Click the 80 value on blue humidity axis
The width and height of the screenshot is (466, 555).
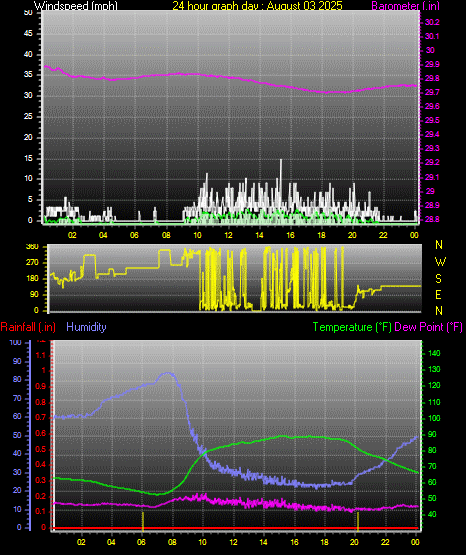click(17, 379)
